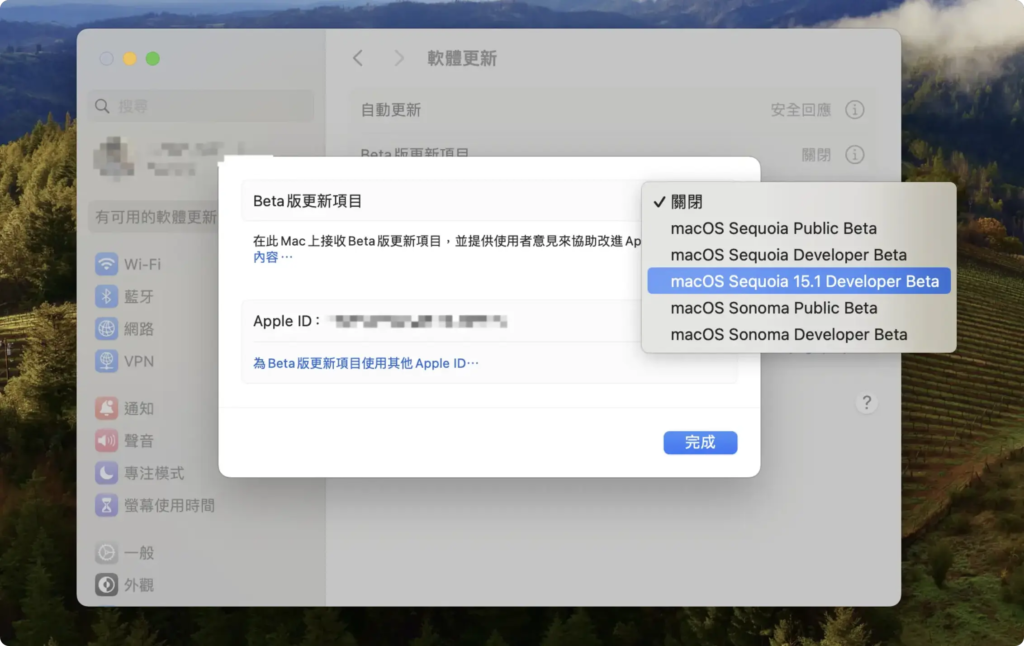1024x646 pixels.
Task: Open 一般 gear icon in sidebar
Action: point(106,553)
